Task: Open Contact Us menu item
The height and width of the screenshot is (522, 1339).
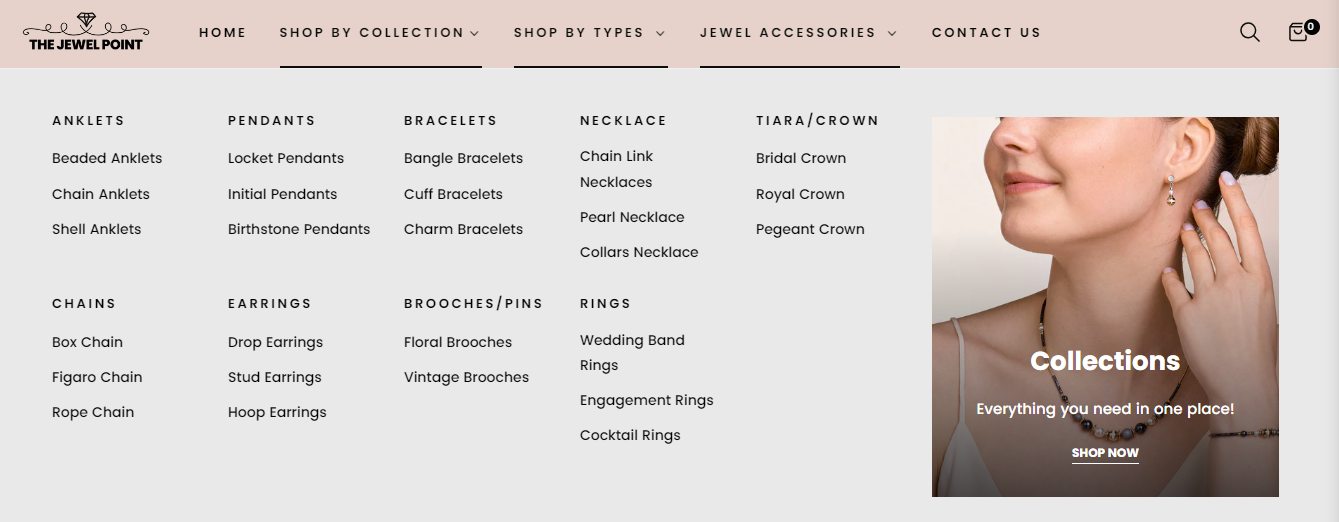Action: pos(986,33)
